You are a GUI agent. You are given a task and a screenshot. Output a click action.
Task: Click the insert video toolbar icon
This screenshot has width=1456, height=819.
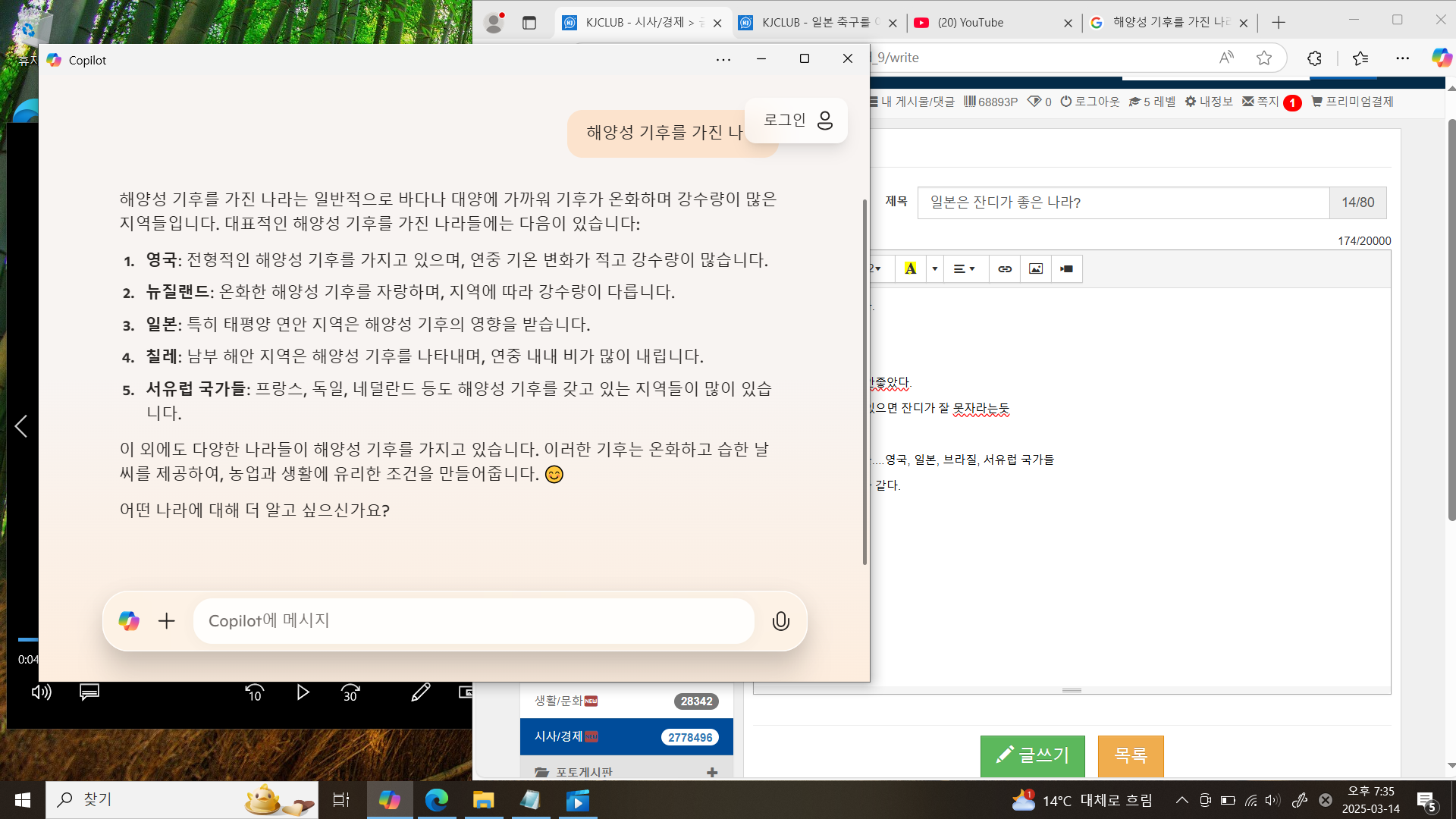(1066, 268)
